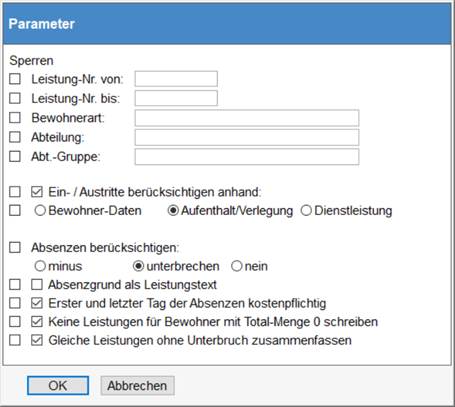Choose minus for Absenzen berücksichtigen

click(x=40, y=266)
